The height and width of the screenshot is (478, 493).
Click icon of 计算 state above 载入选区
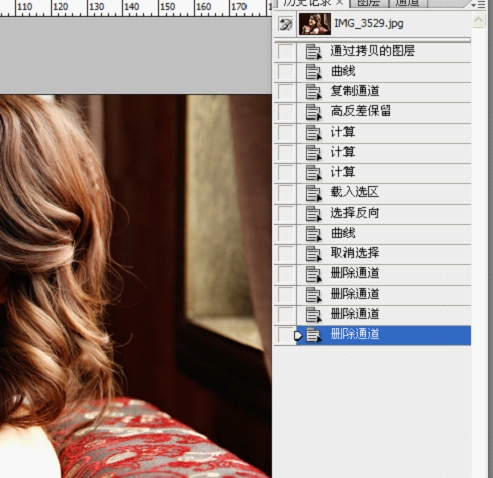(x=313, y=173)
